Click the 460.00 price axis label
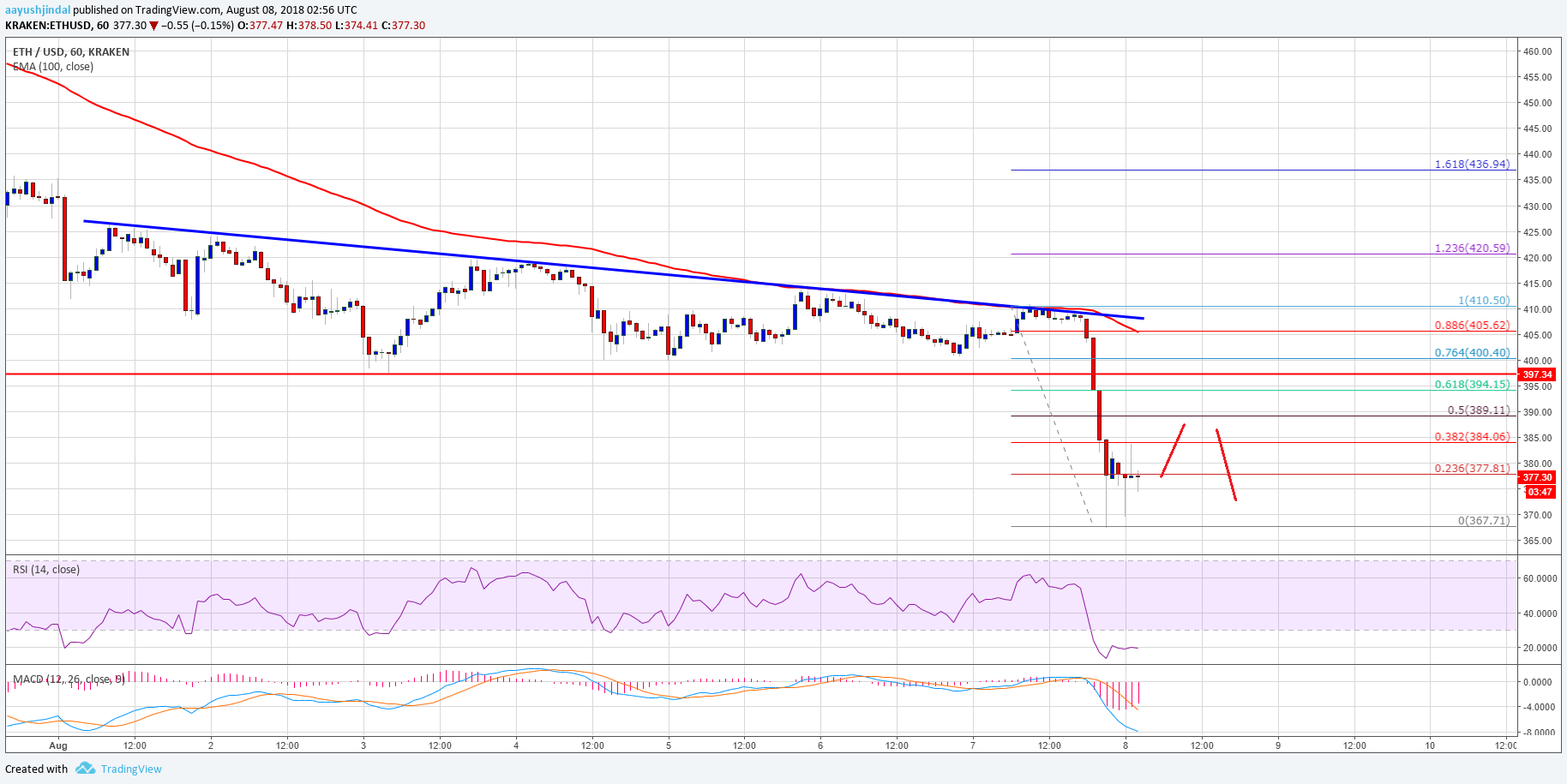This screenshot has width=1567, height=784. click(1537, 51)
